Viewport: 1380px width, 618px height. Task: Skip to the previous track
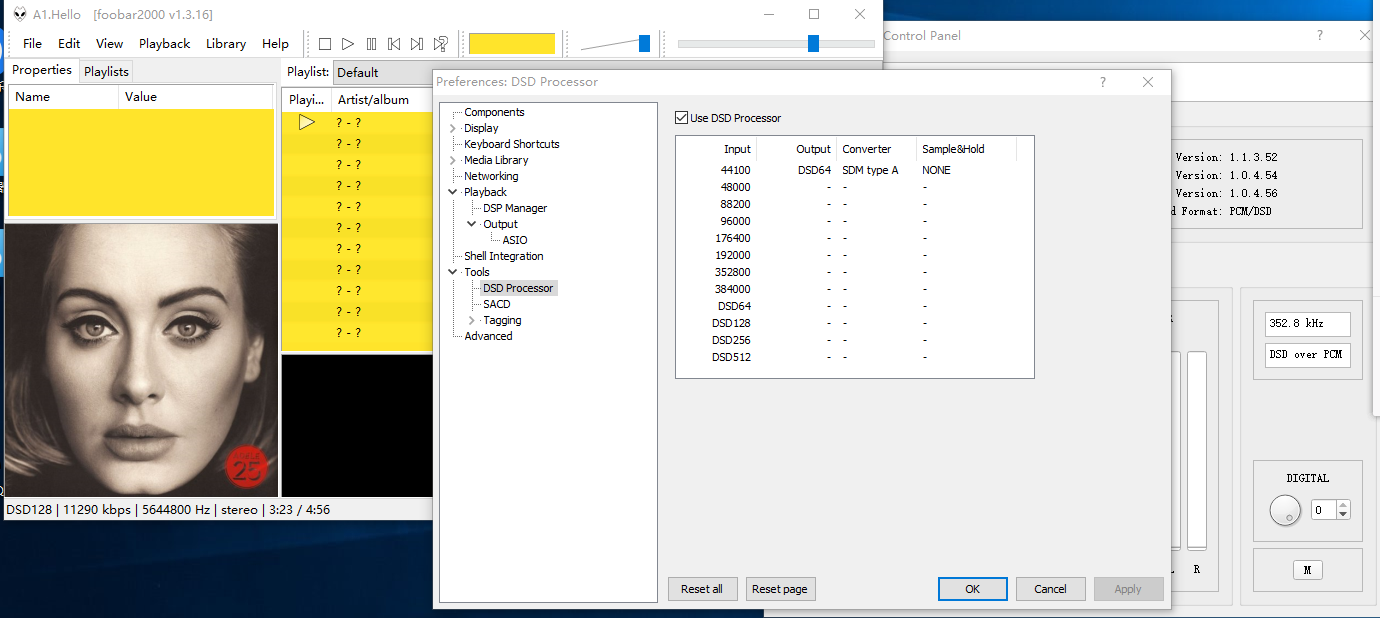394,44
